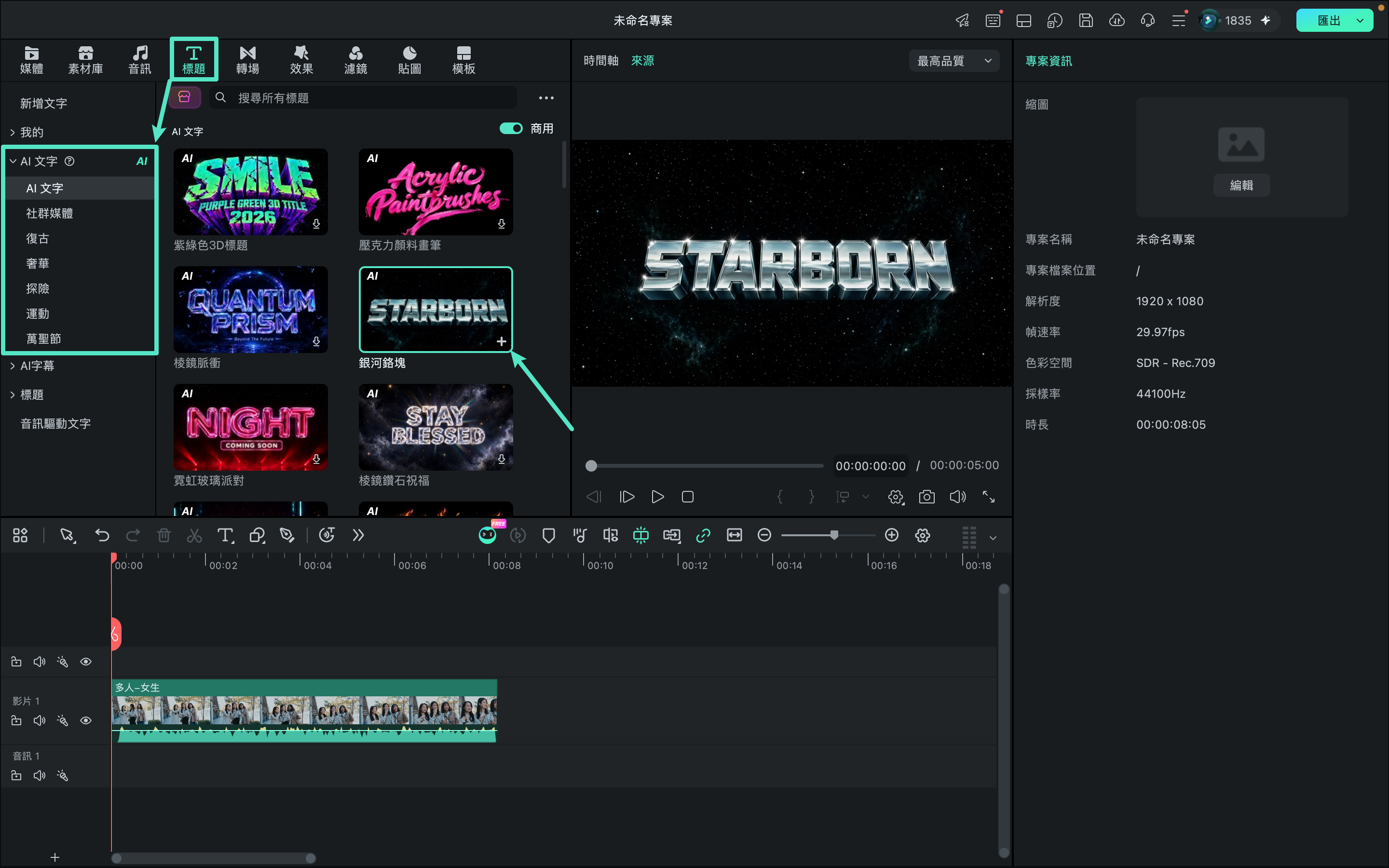Select the Text tool in timeline toolbar
1389x868 pixels.
pos(225,536)
